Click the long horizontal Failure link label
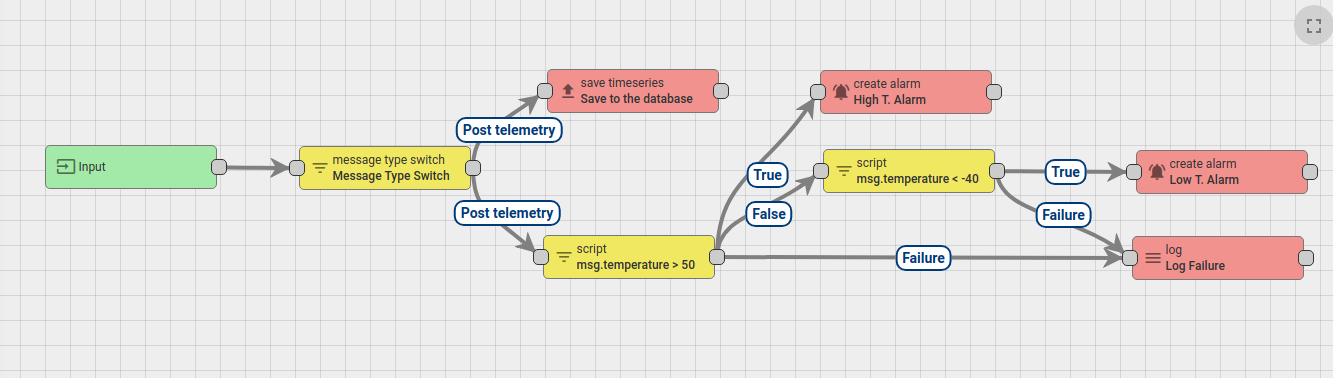This screenshot has height=378, width=1333. tap(924, 258)
